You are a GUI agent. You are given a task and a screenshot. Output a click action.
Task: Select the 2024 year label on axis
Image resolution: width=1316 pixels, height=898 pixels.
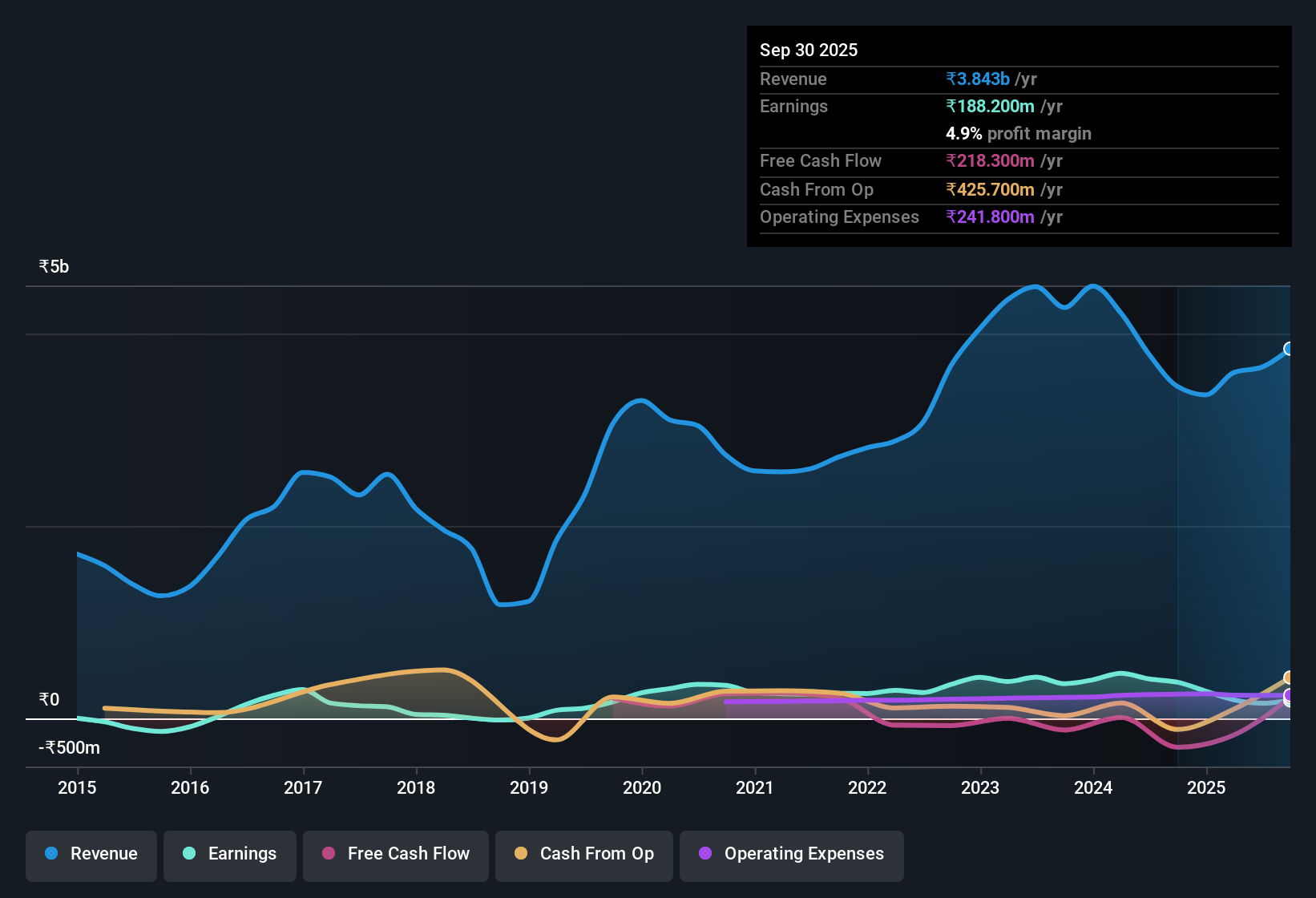(x=1093, y=788)
